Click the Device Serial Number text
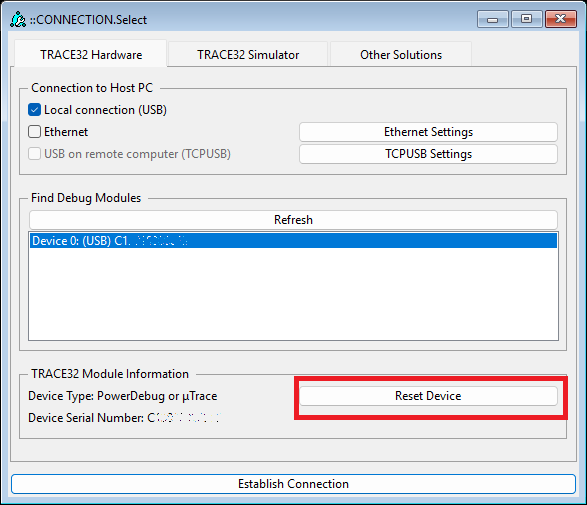Screen dimensions: 587x505 click(124, 418)
